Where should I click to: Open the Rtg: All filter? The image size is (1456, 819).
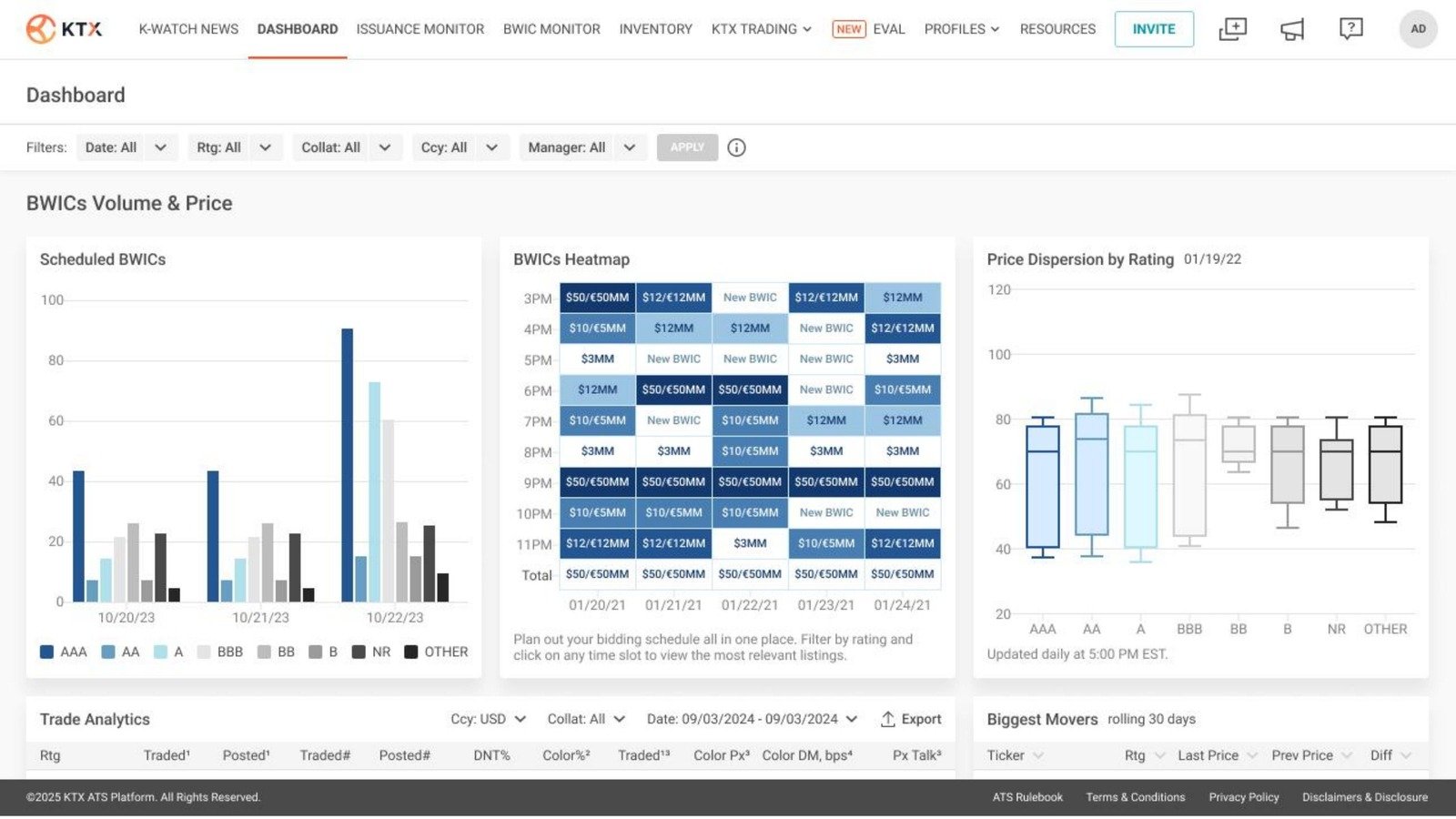pyautogui.click(x=235, y=147)
